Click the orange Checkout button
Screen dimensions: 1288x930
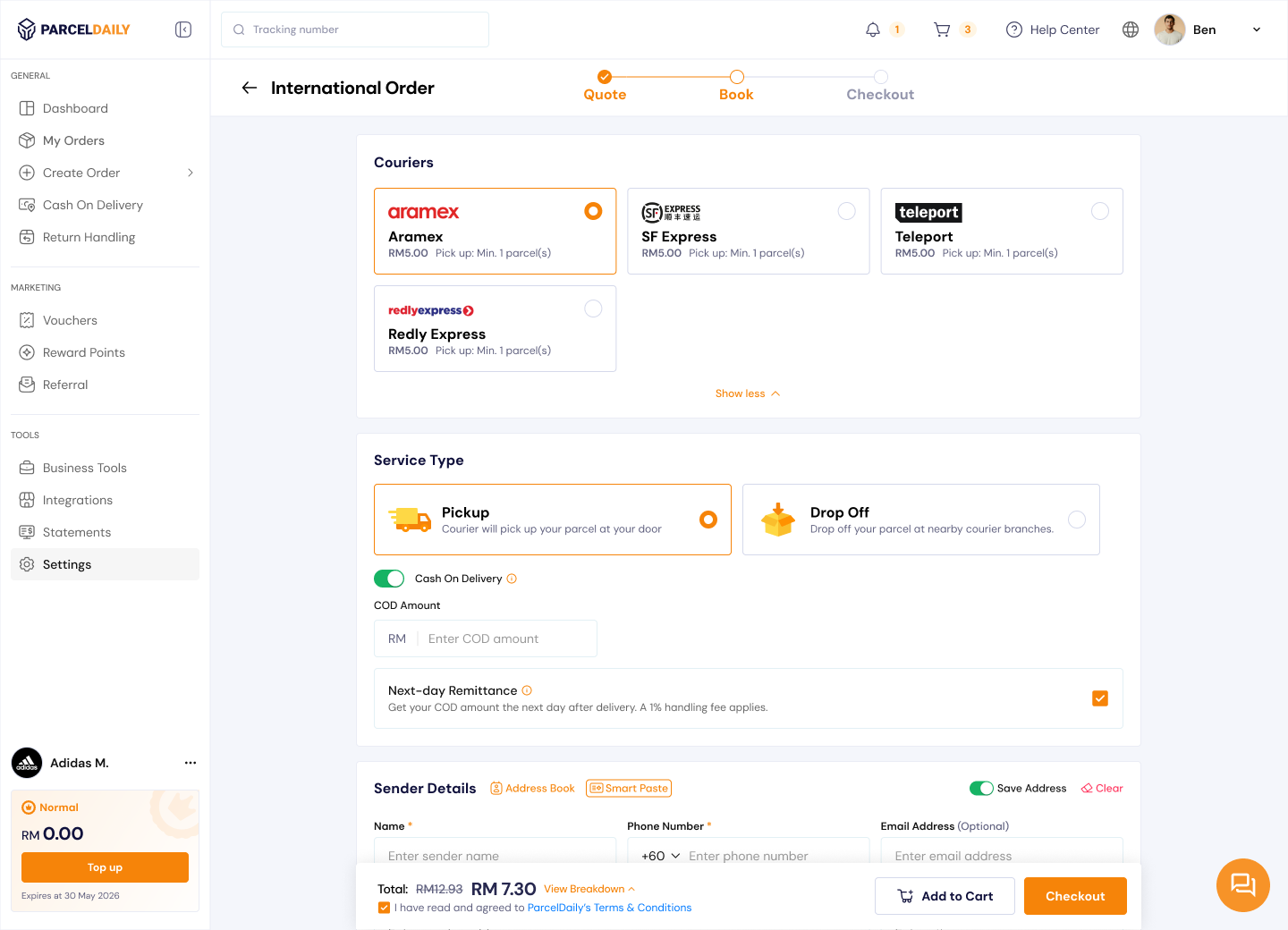(1074, 896)
